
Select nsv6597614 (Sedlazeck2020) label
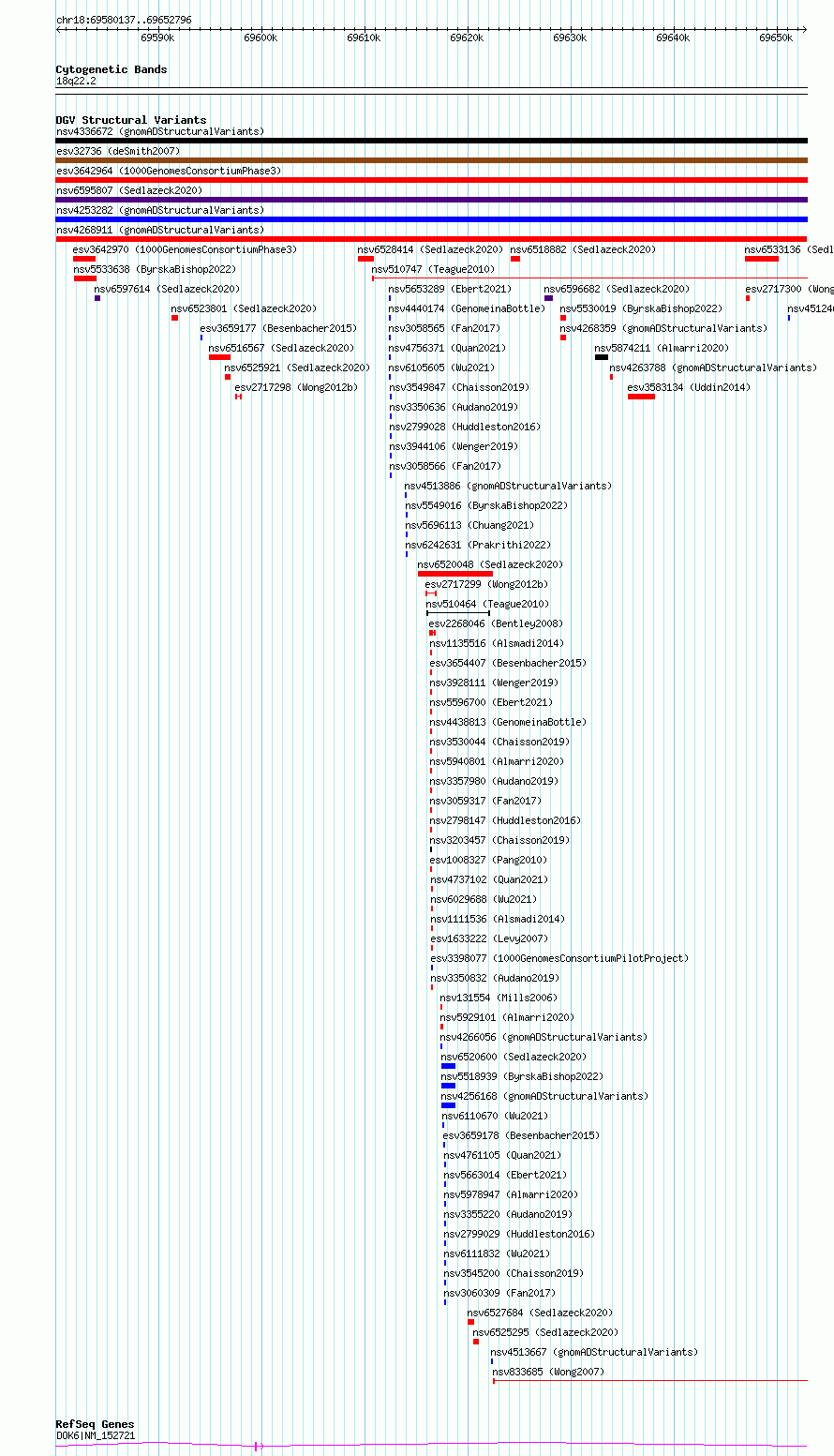pos(167,289)
